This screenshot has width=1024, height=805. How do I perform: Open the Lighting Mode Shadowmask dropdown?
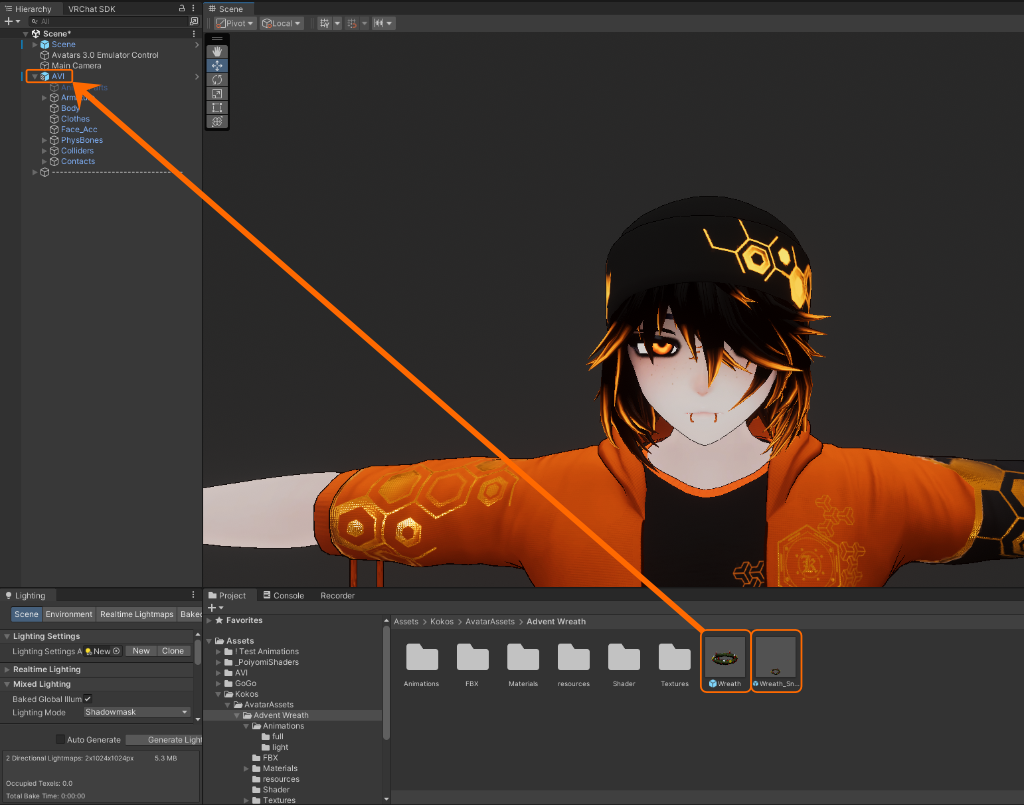(x=136, y=712)
